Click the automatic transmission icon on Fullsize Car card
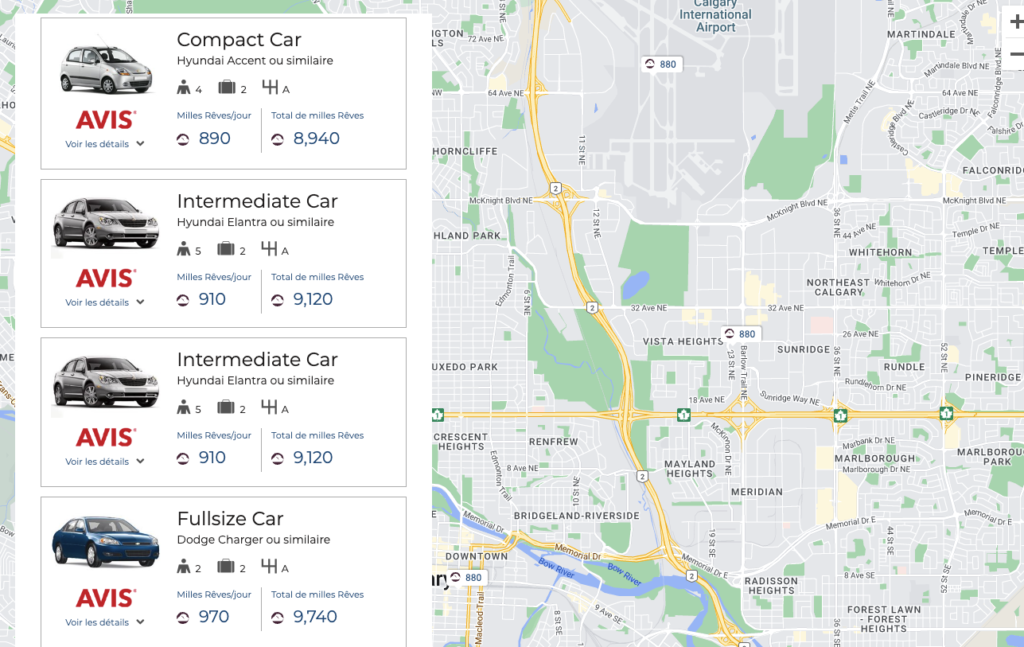The height and width of the screenshot is (647, 1024). 271,566
